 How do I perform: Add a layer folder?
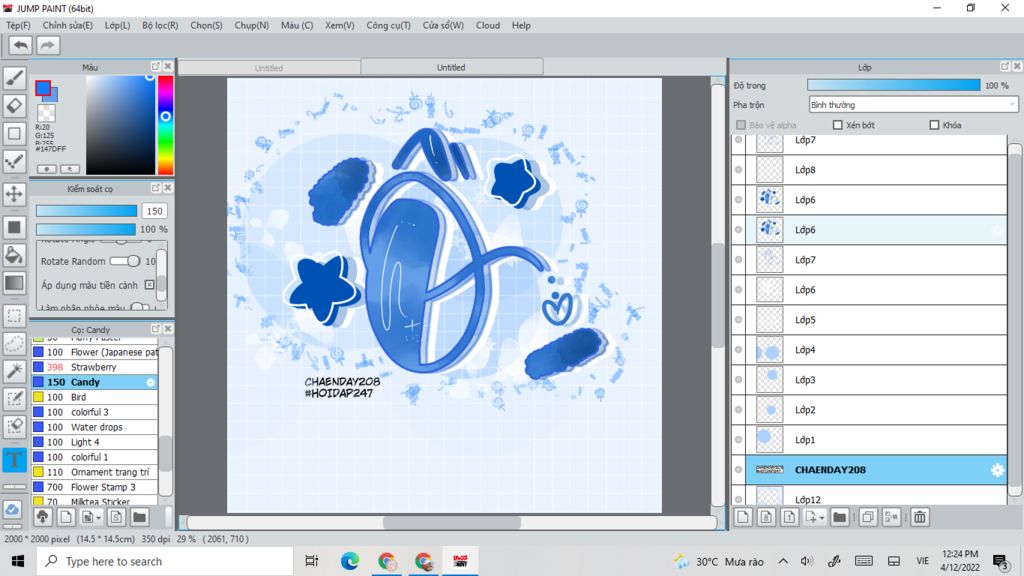(839, 517)
